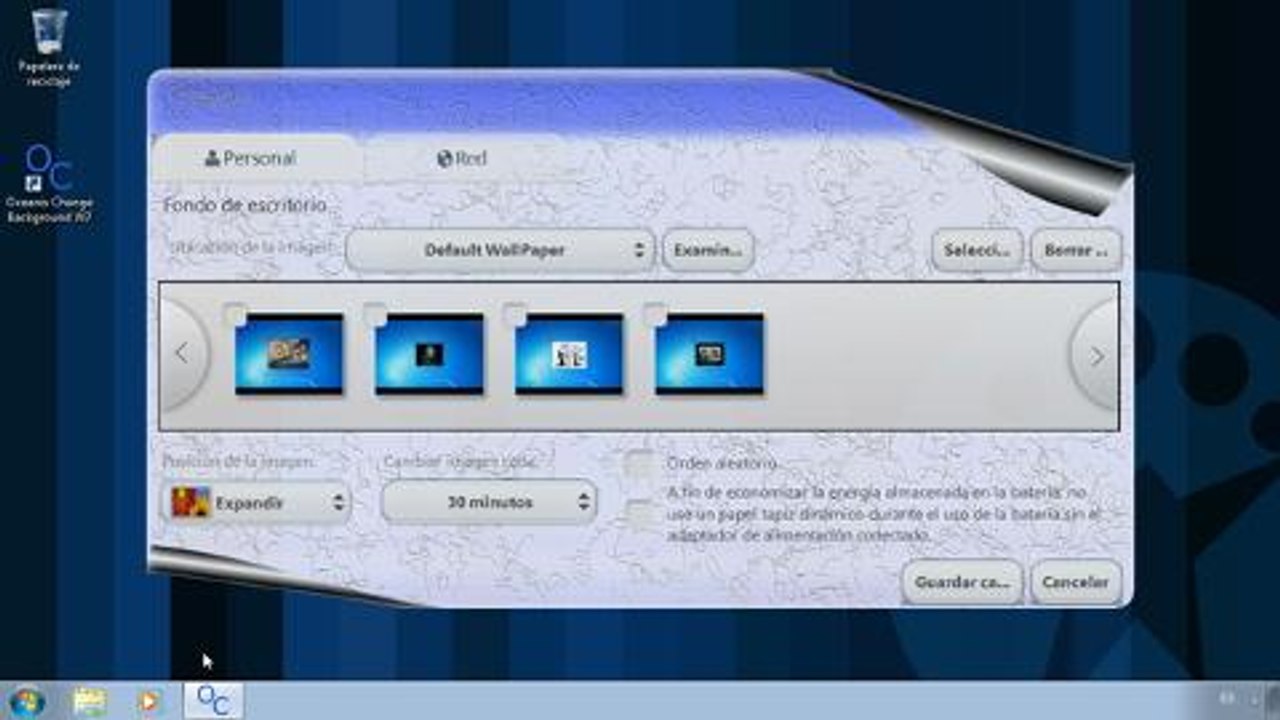This screenshot has height=720, width=1280.
Task: Show next wallpapers with the right arrow
Action: click(x=1095, y=355)
